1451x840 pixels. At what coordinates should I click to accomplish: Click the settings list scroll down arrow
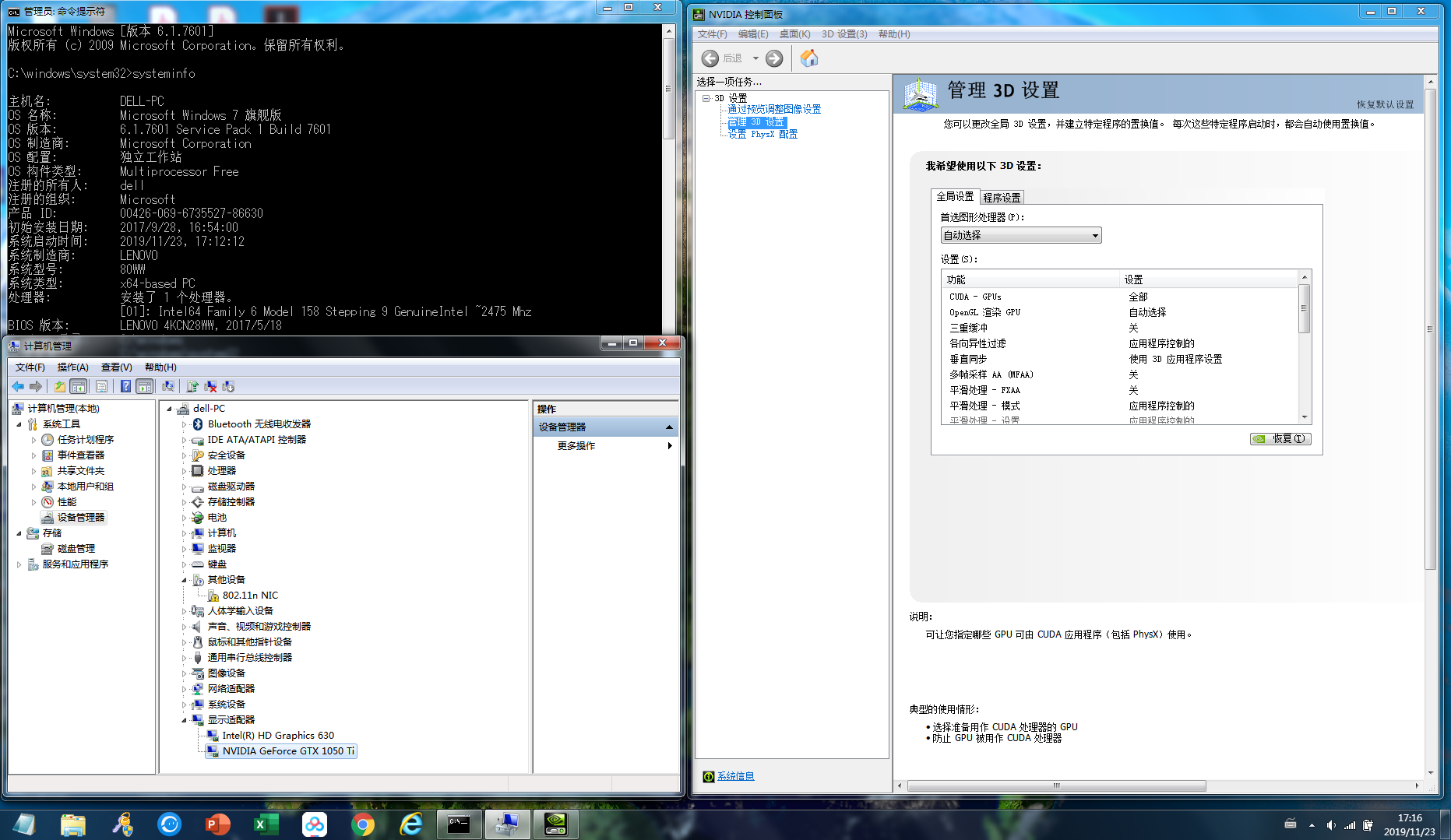pyautogui.click(x=1304, y=418)
